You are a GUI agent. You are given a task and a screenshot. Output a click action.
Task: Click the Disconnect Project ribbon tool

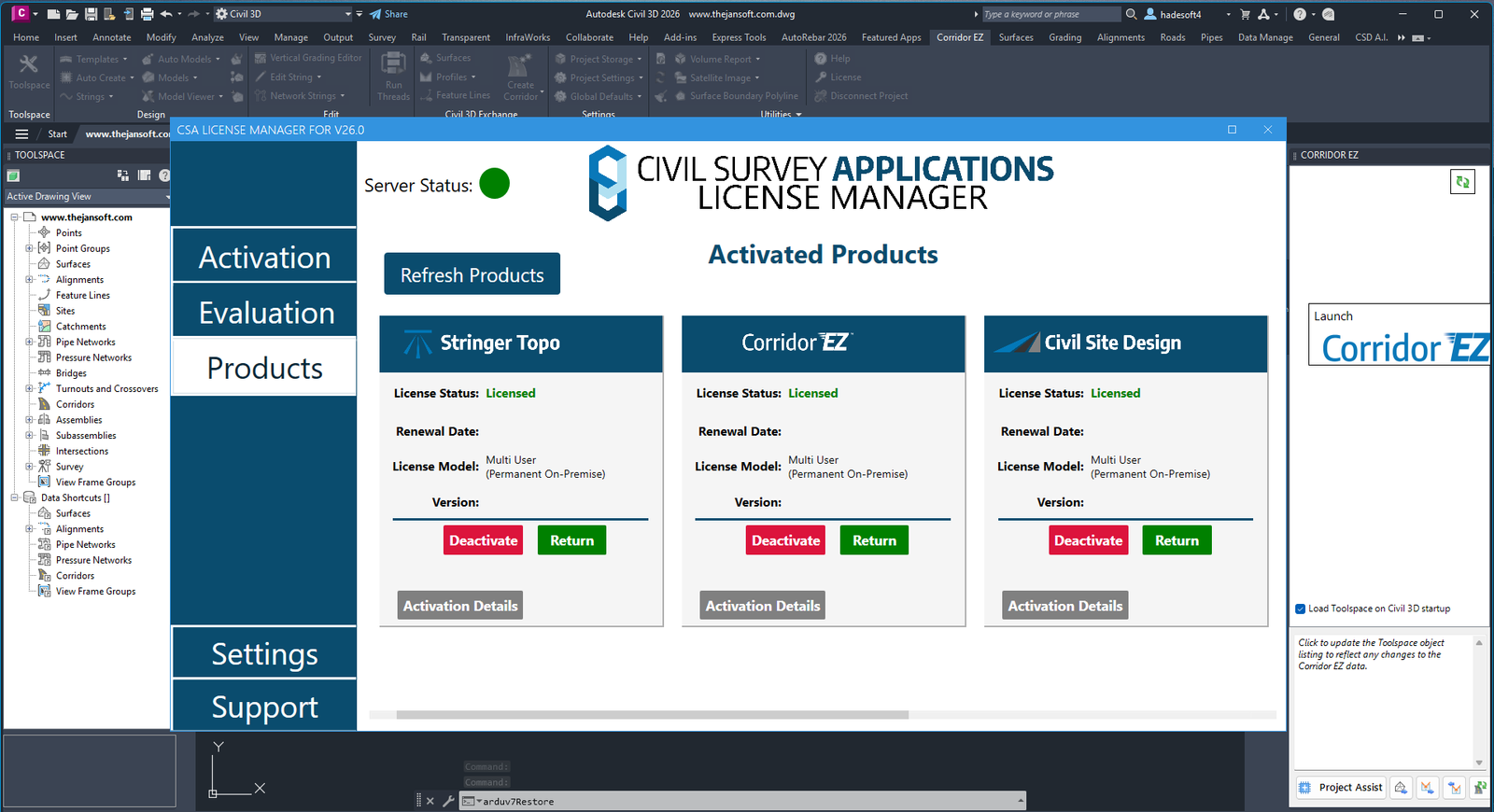(861, 96)
